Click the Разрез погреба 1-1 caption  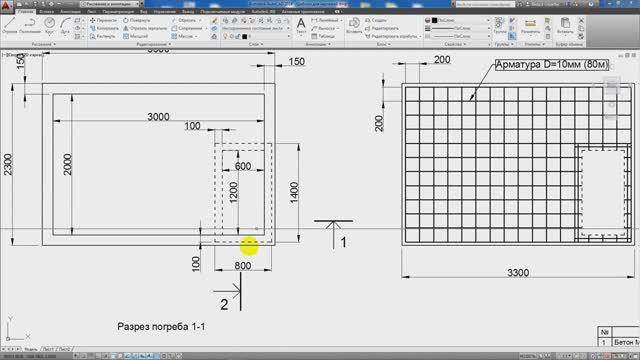[161, 327]
